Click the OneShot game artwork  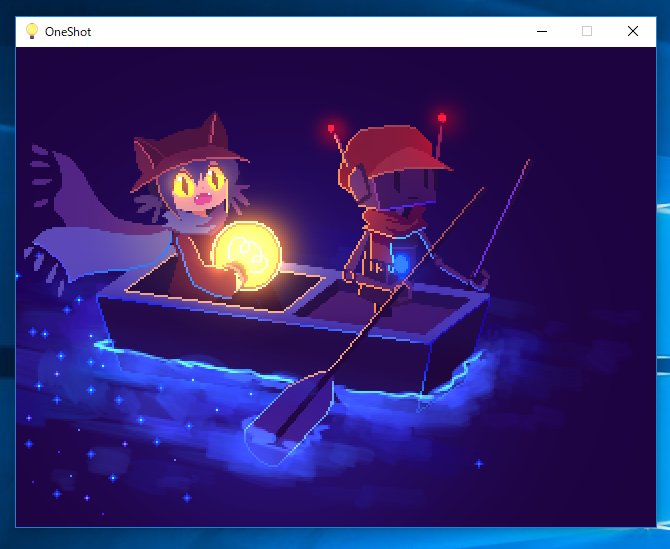336,287
